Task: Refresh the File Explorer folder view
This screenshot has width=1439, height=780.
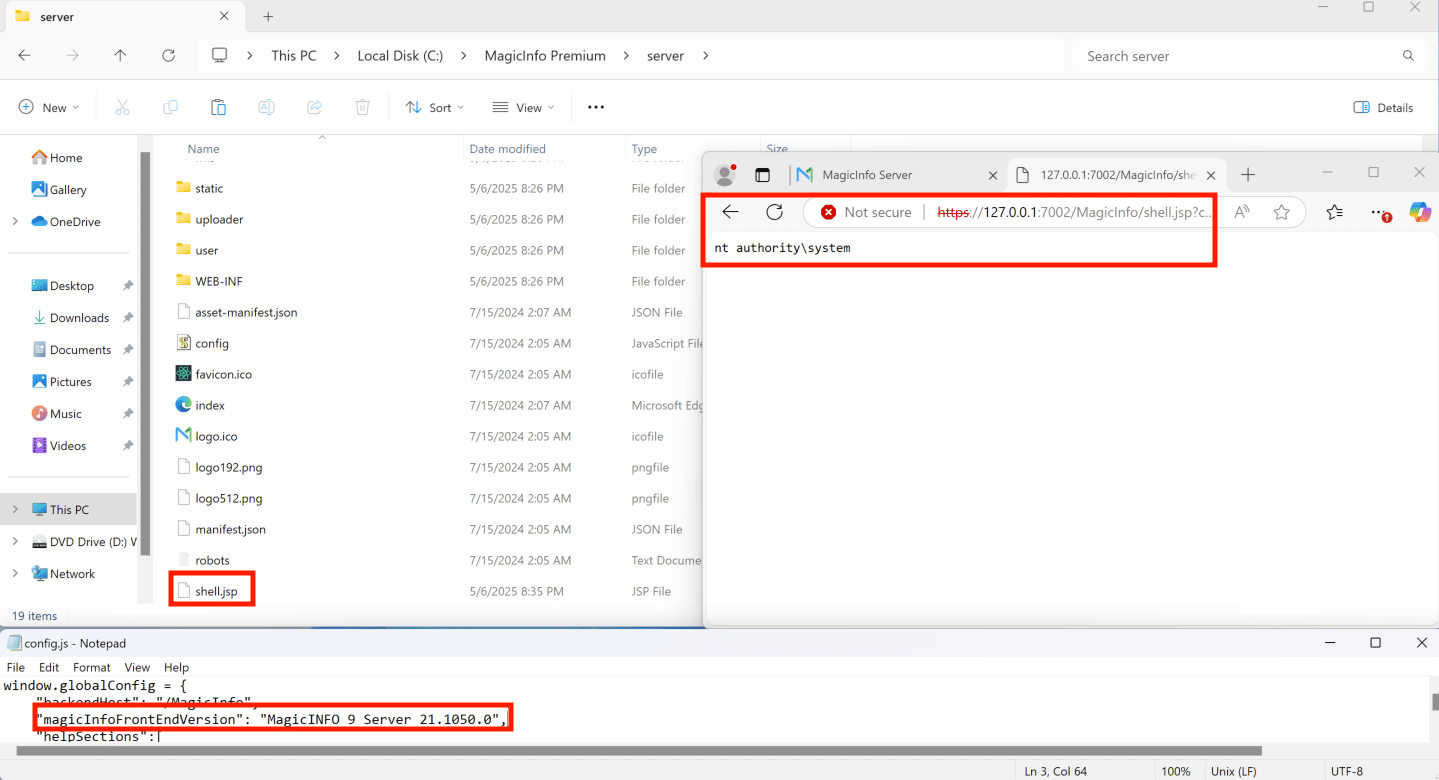Action: click(168, 56)
